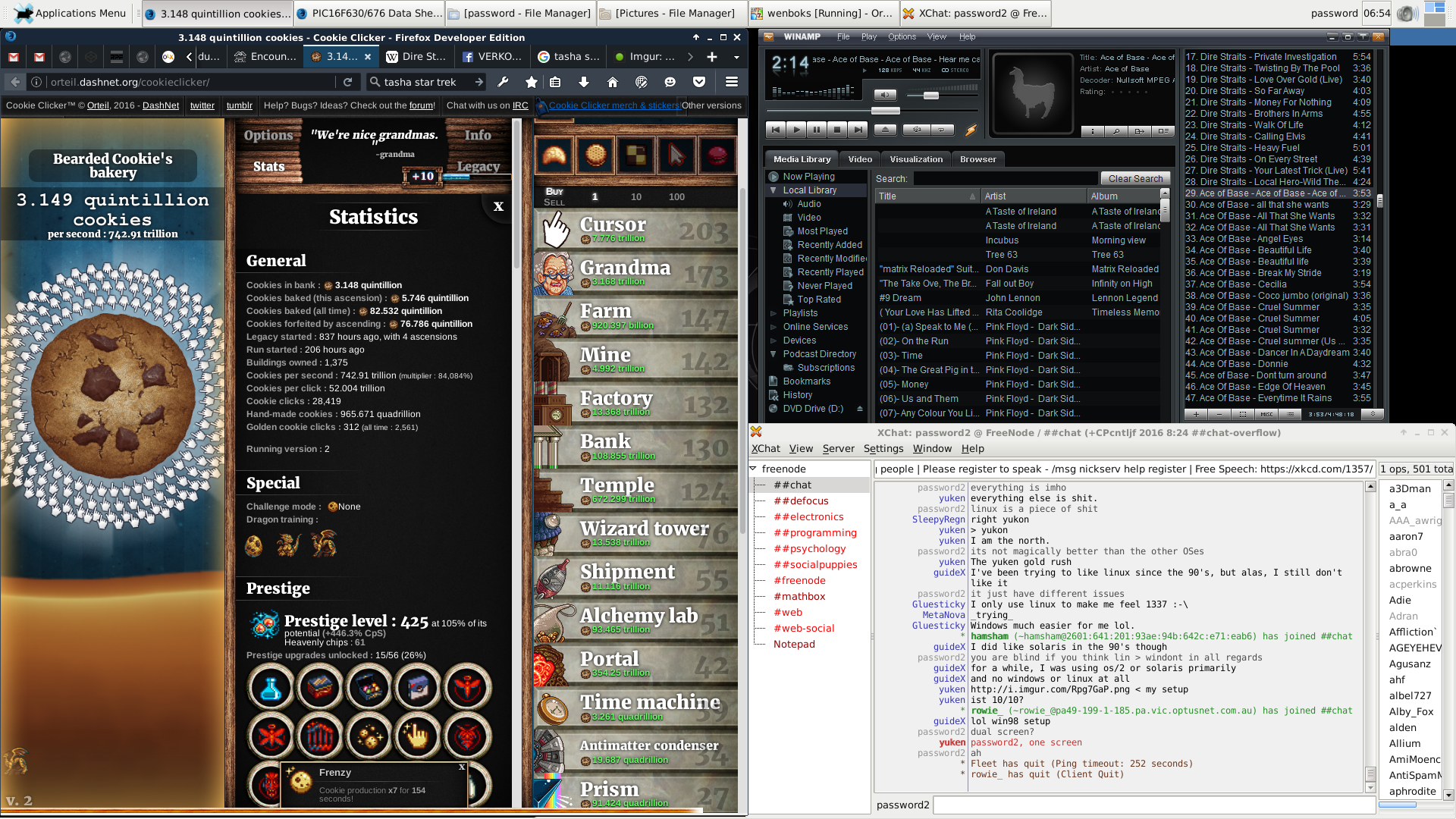
Task: Click Firefox developer tools wrench icon
Action: [503, 82]
